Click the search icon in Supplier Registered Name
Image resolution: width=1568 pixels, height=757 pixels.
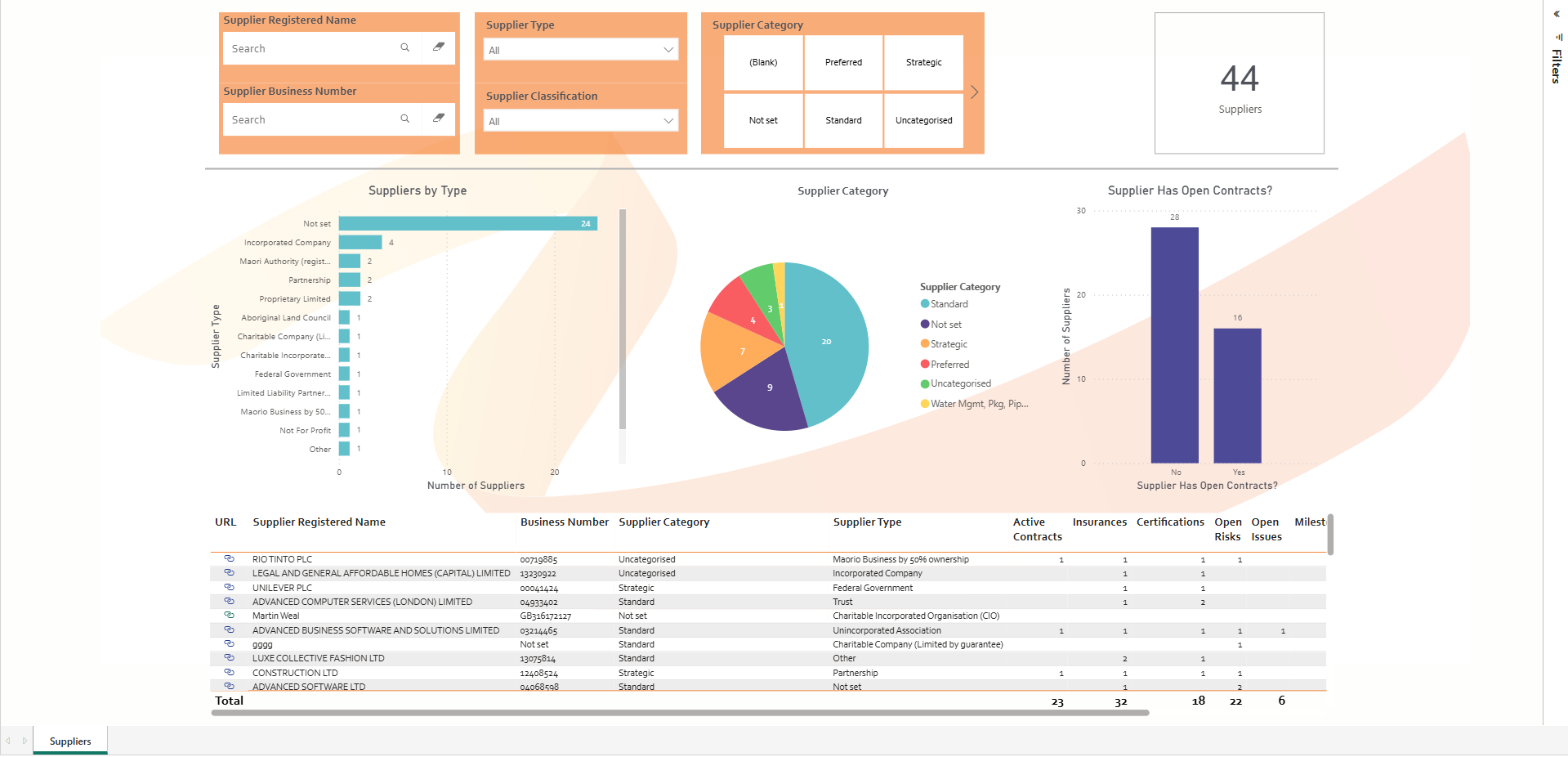[404, 47]
